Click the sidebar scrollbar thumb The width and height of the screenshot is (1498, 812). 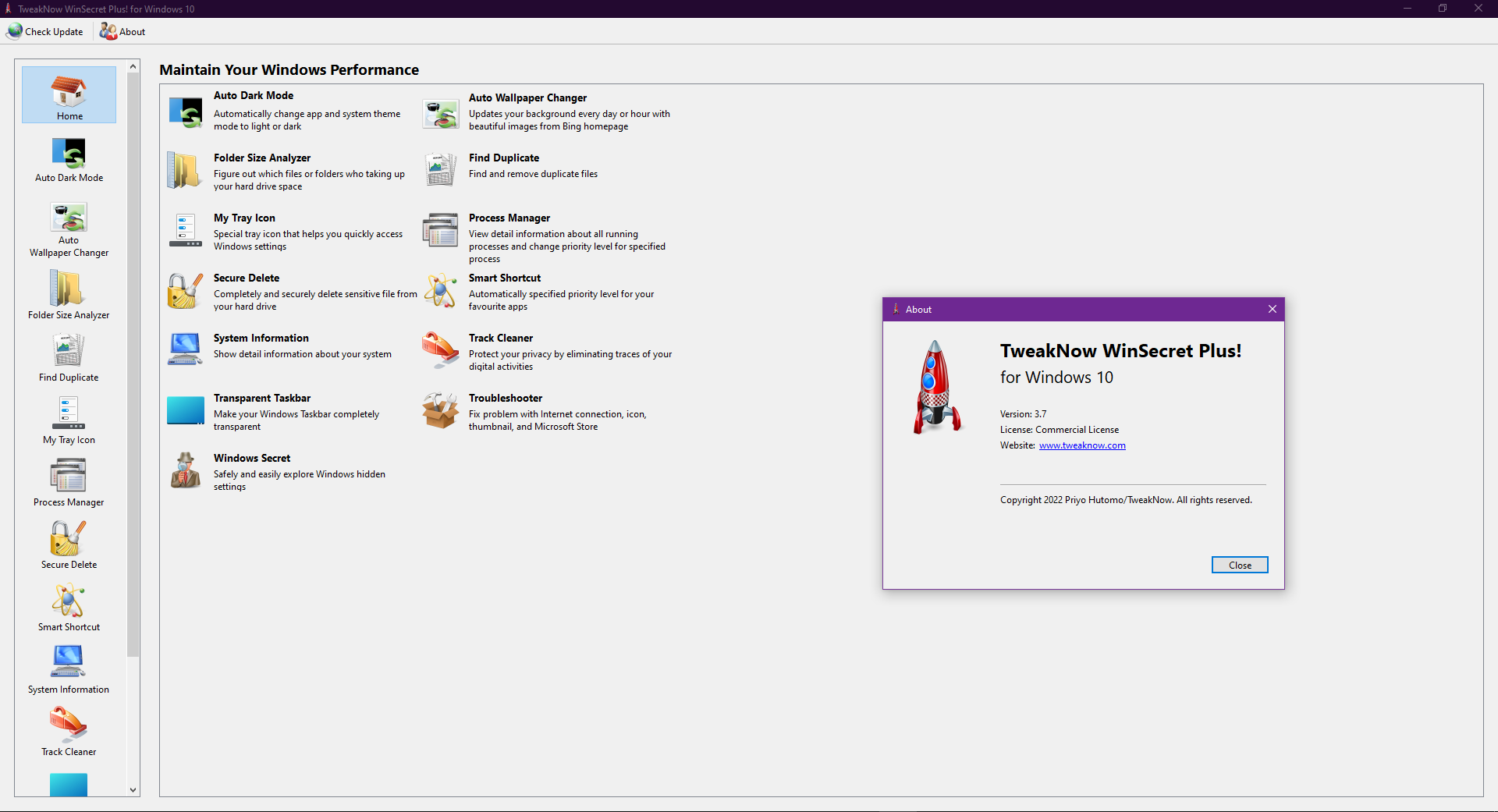pyautogui.click(x=133, y=364)
